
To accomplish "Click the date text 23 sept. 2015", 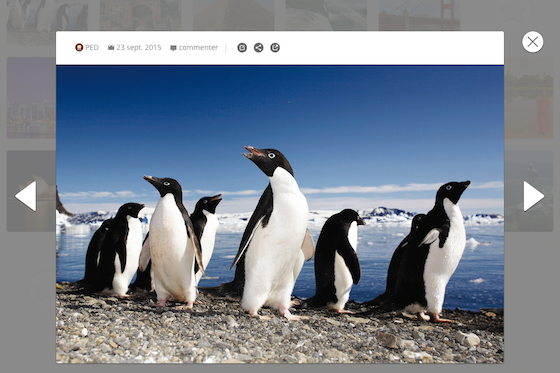I will tap(139, 48).
